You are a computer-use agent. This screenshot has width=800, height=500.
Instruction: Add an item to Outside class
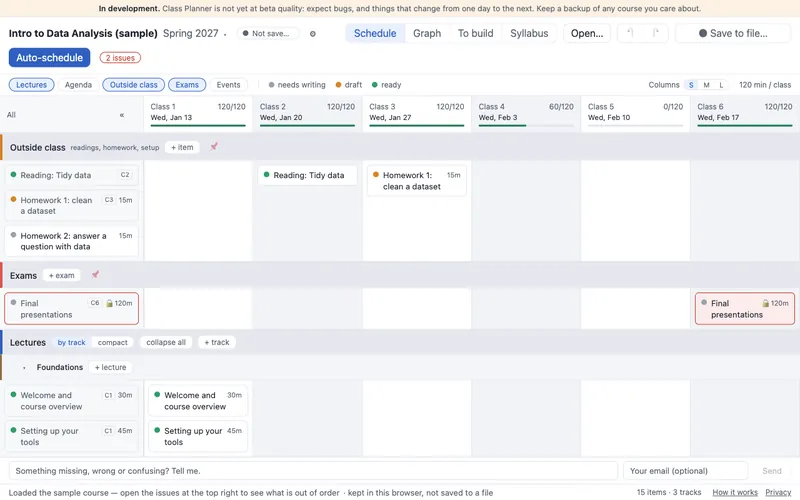(x=182, y=147)
